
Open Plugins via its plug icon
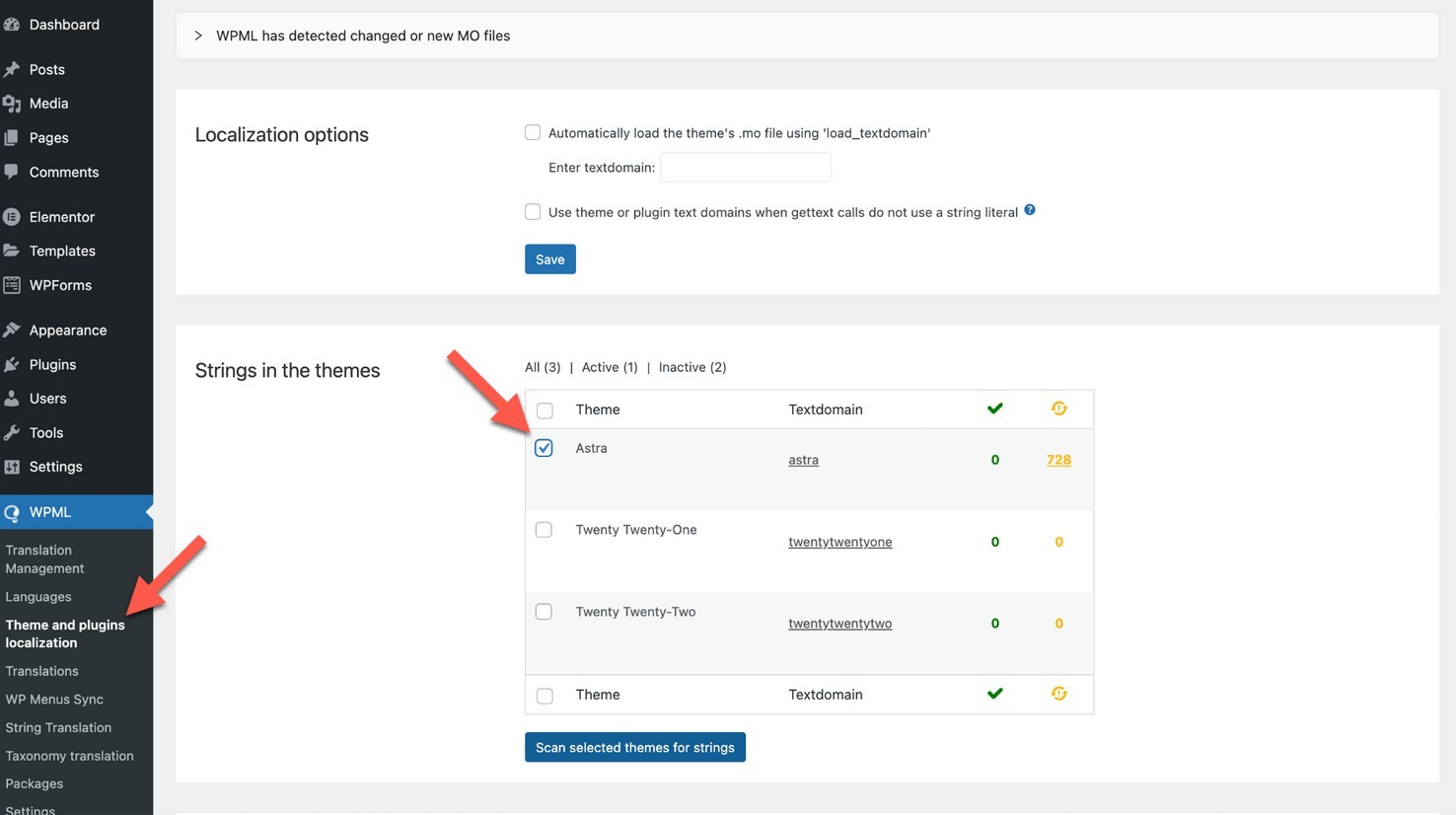coord(12,365)
